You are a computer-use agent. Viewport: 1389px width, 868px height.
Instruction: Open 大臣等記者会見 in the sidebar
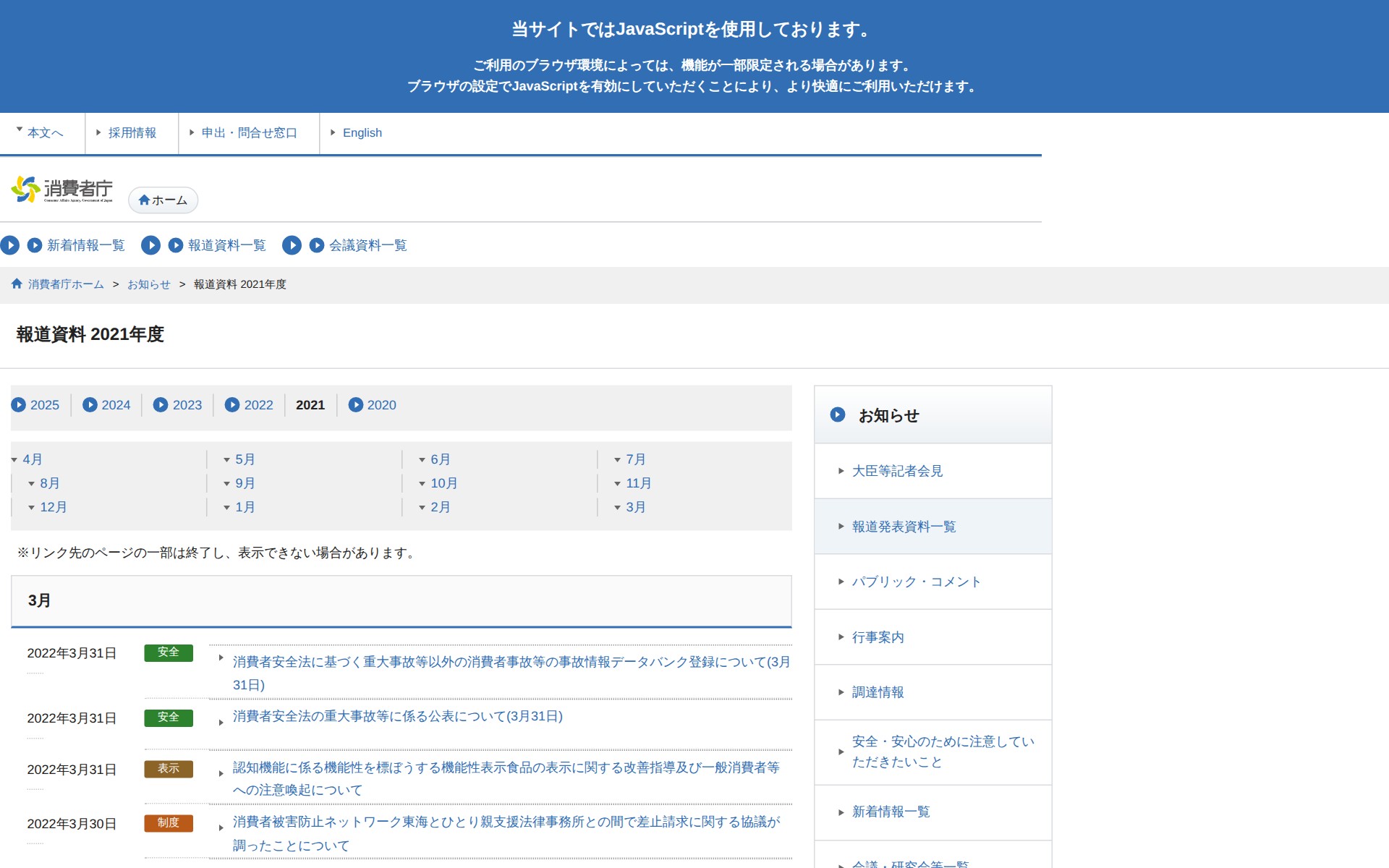897,471
